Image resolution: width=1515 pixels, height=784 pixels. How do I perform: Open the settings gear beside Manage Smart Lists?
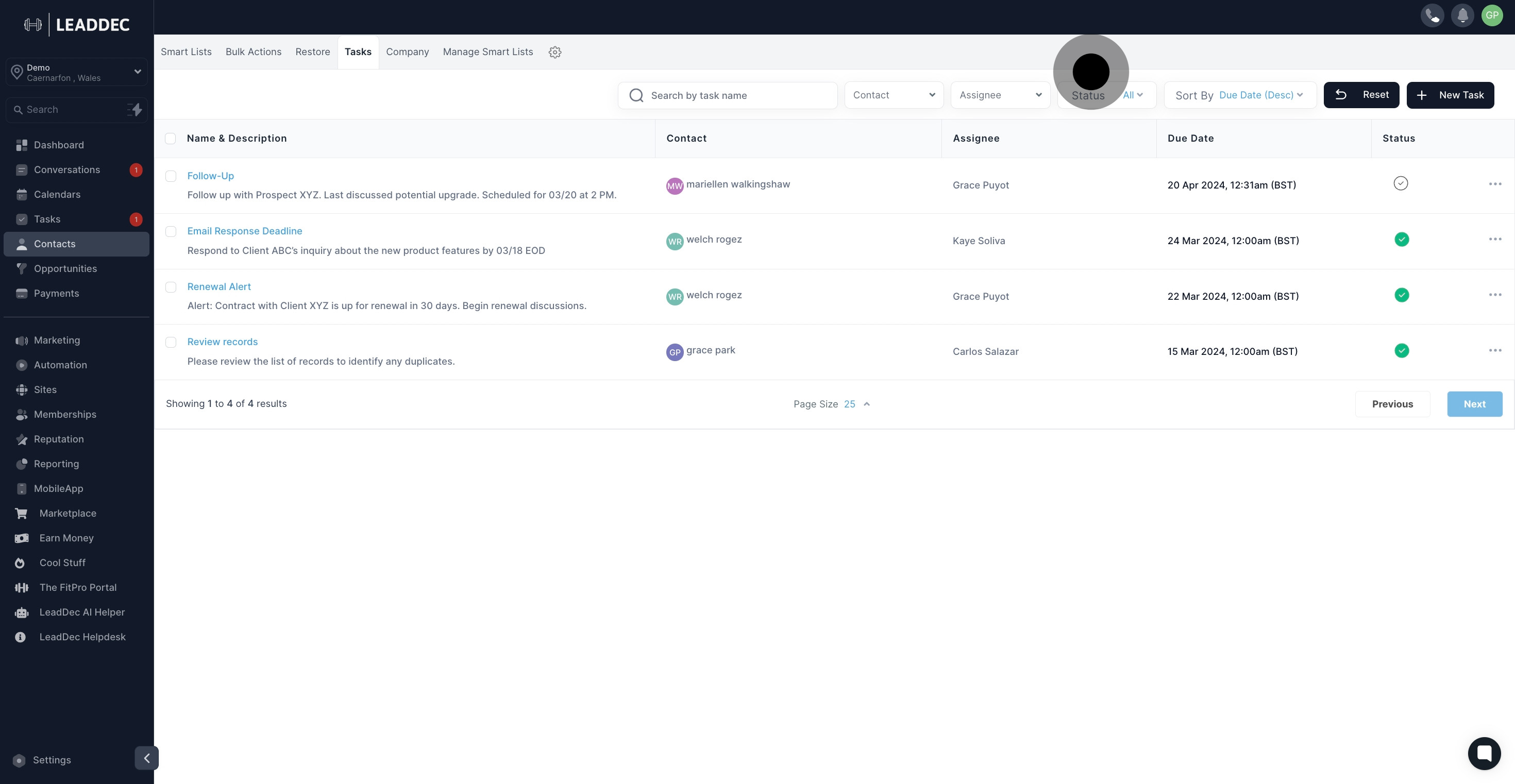[554, 53]
